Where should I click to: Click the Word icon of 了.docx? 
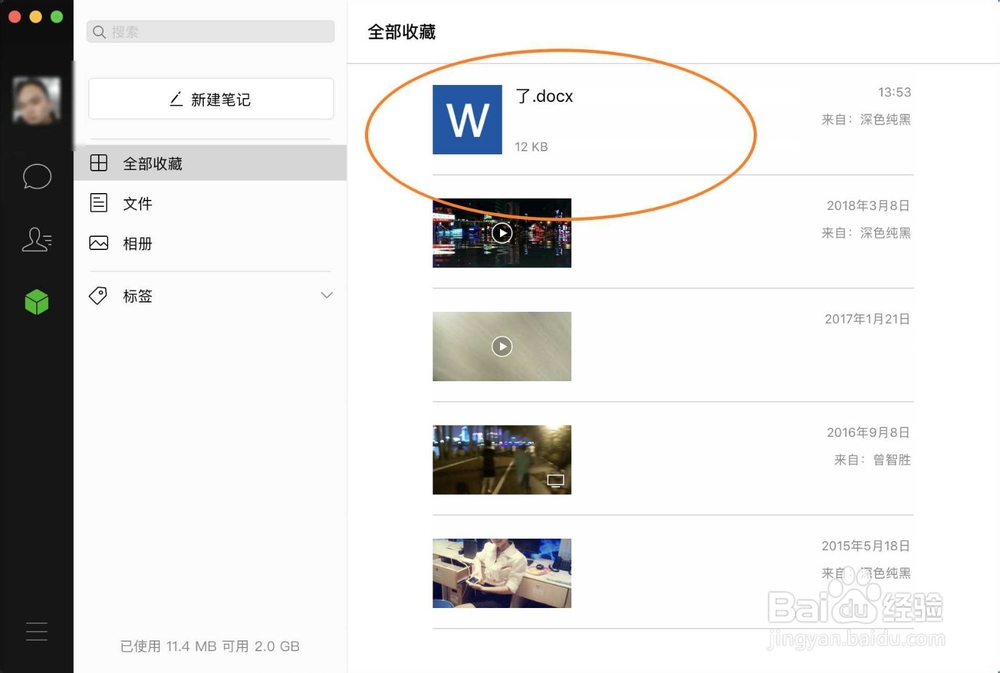point(467,119)
